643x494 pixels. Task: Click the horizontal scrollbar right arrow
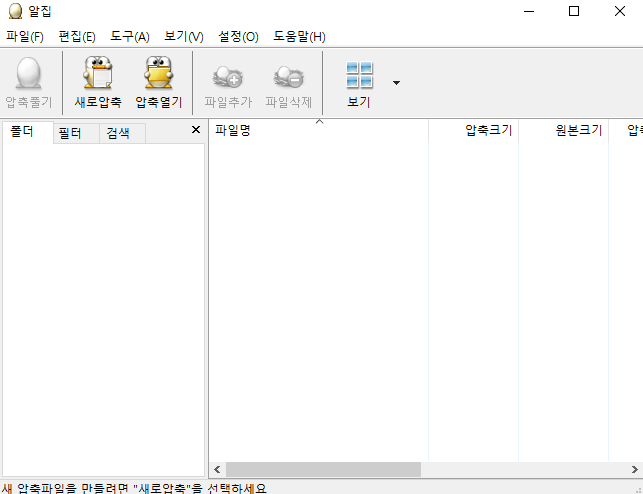(634, 469)
